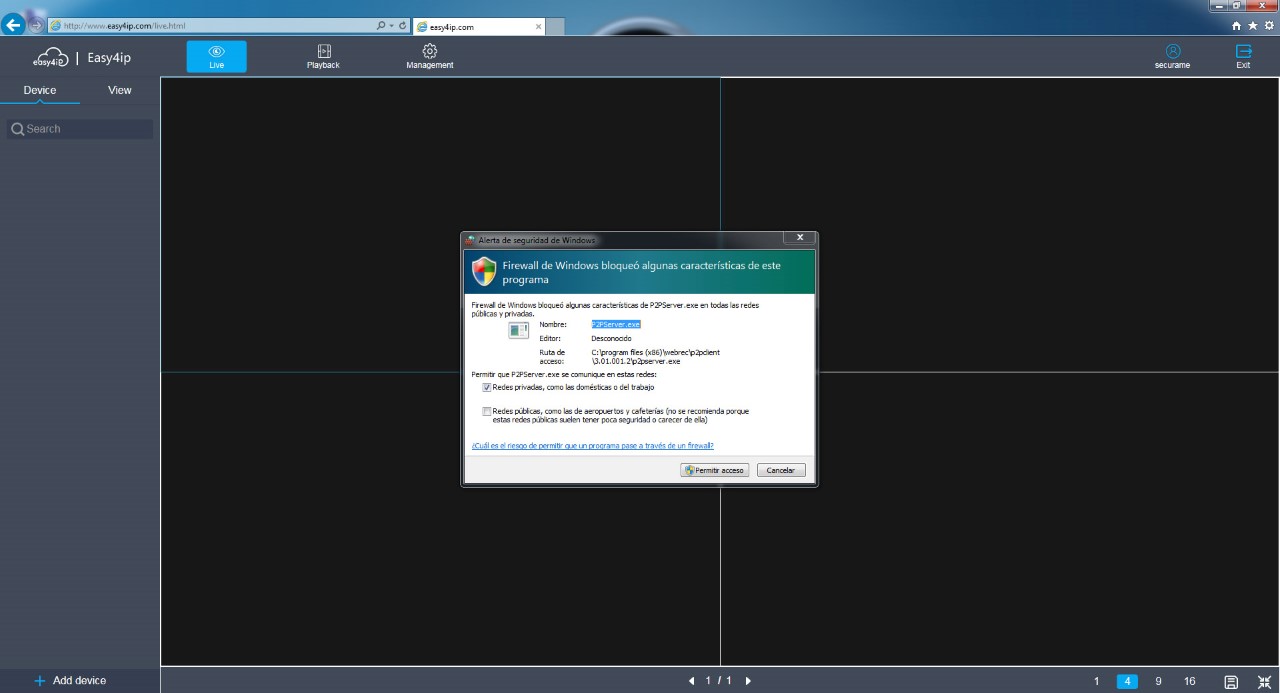1280x693 pixels.
Task: Switch to the Device tab
Action: point(40,90)
